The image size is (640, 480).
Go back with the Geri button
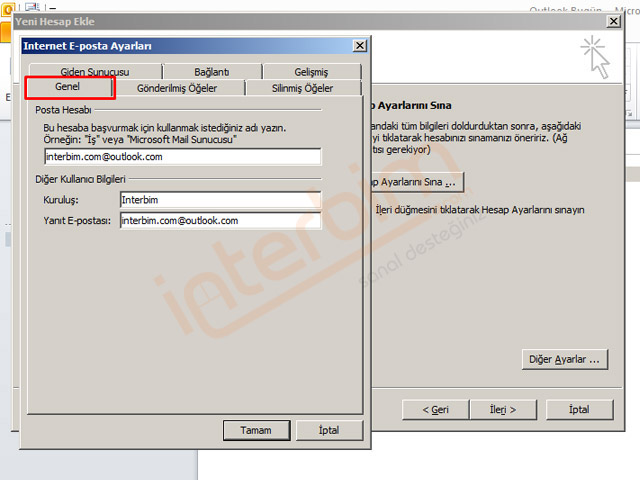[435, 409]
